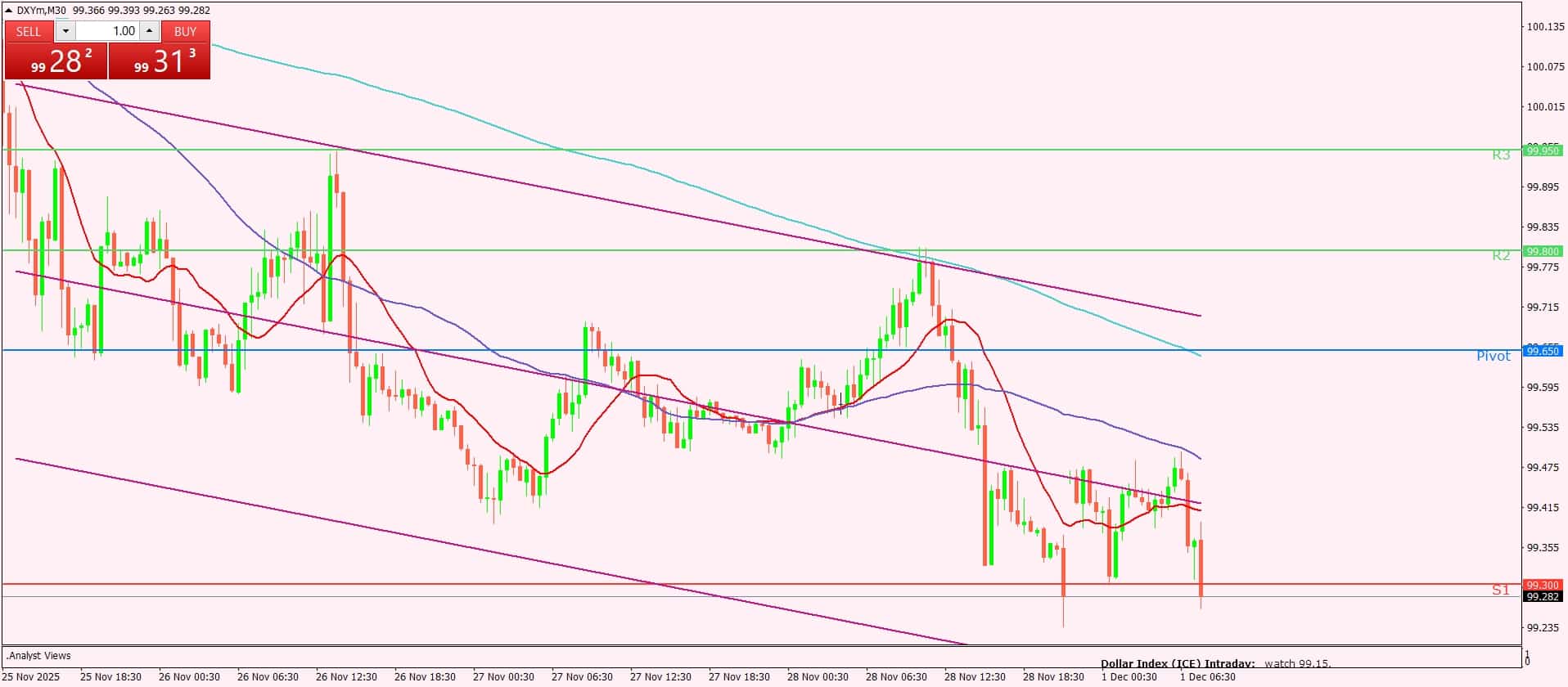Click the 99.31 buy price panel

160,61
